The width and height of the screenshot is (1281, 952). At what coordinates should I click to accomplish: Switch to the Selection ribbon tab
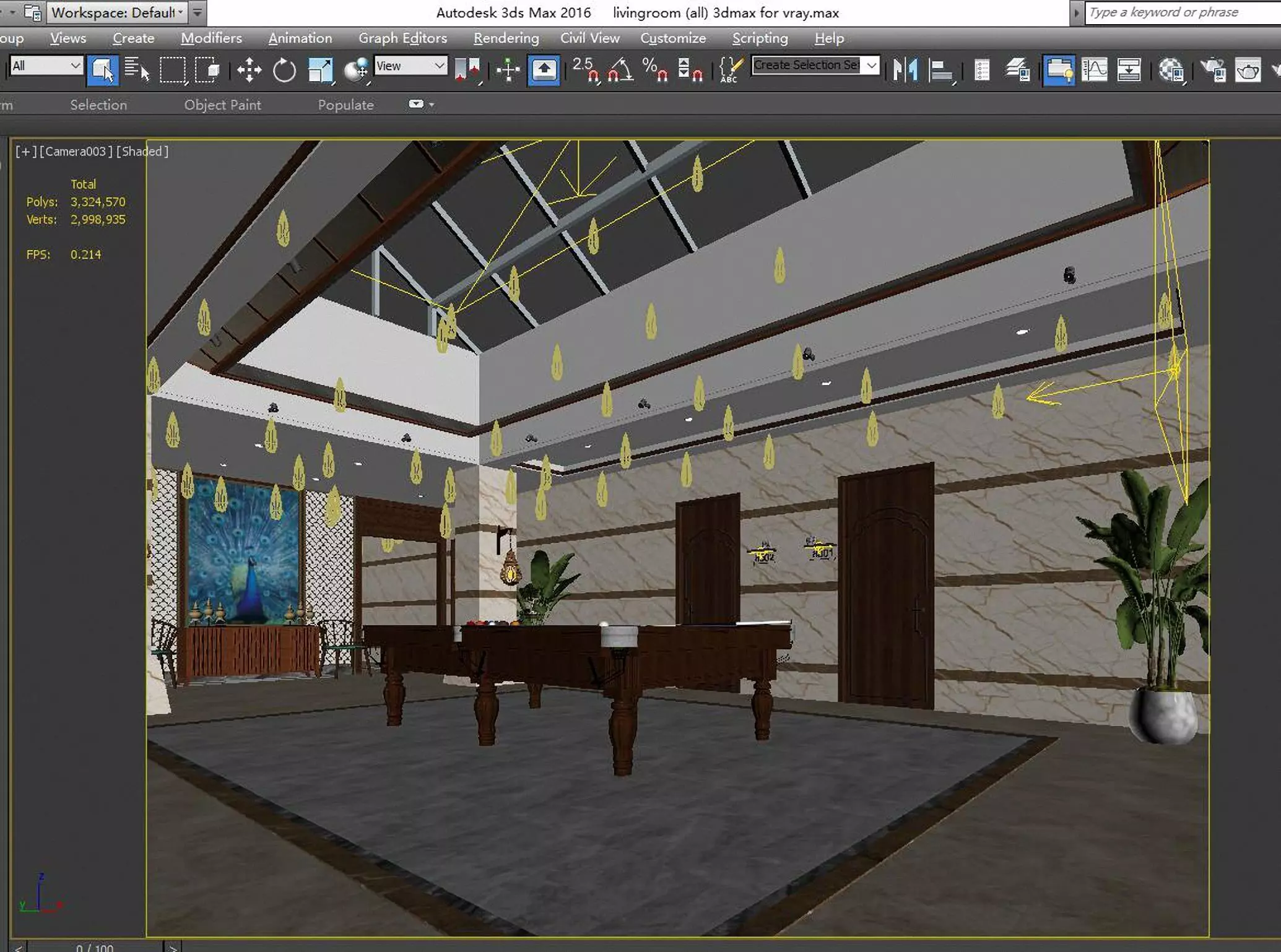98,105
